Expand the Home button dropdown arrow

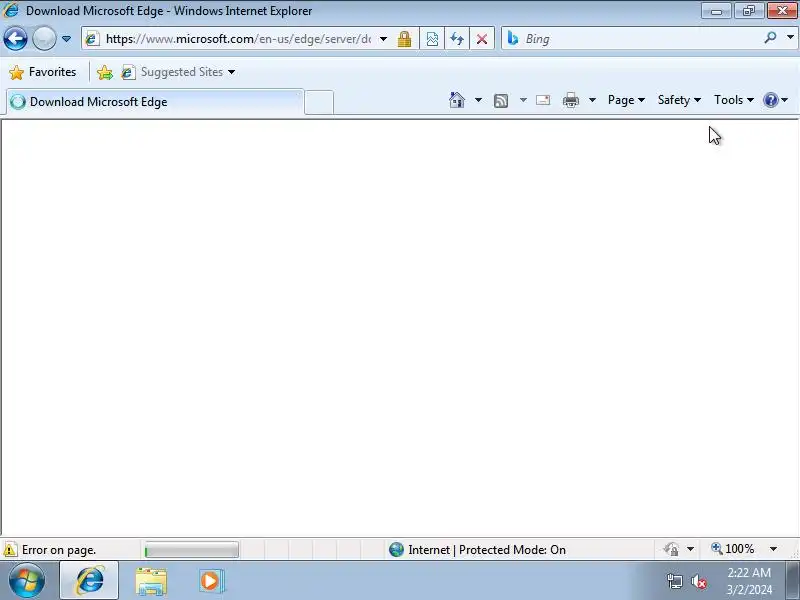478,100
